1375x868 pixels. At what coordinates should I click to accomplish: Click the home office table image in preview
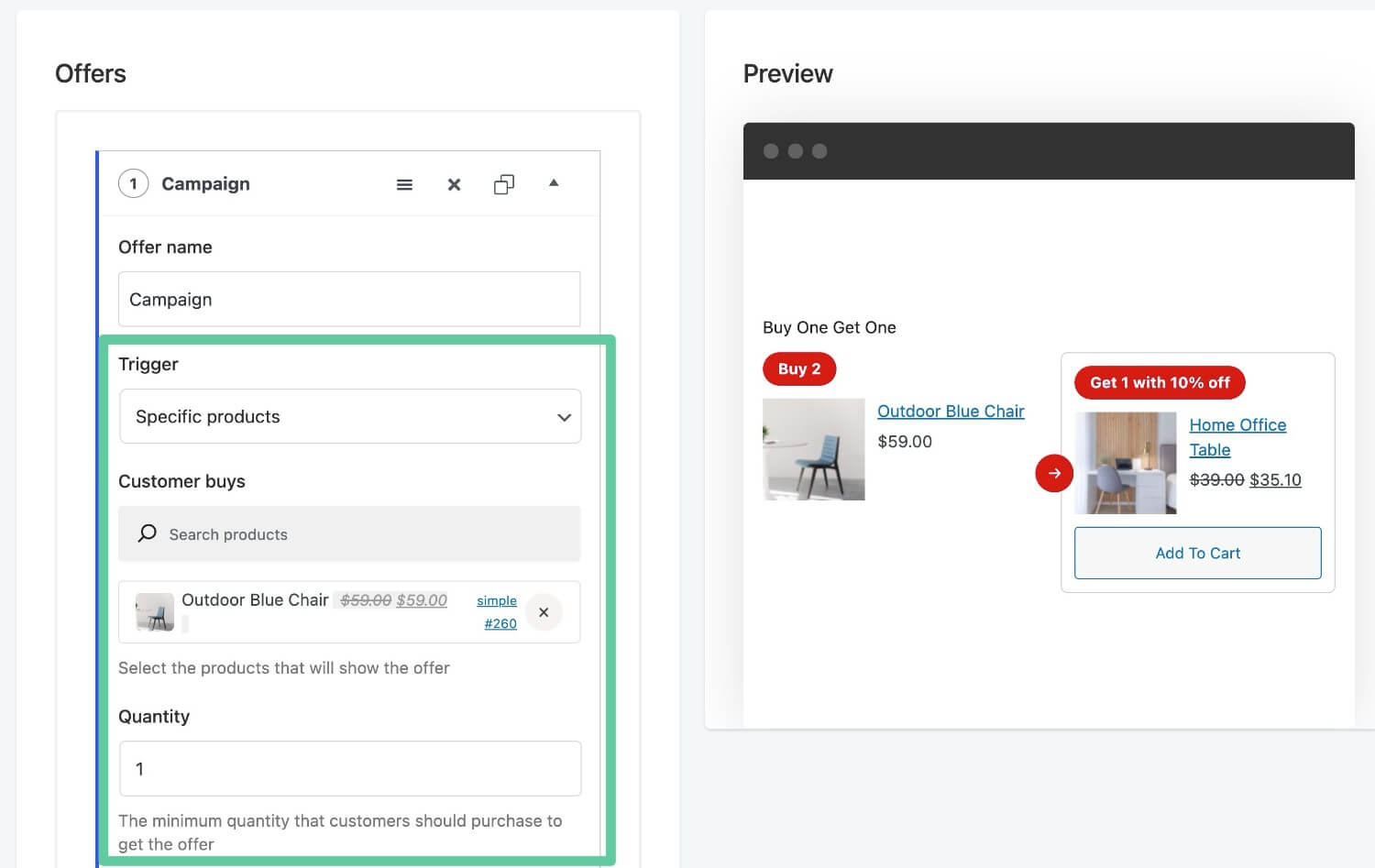point(1126,463)
